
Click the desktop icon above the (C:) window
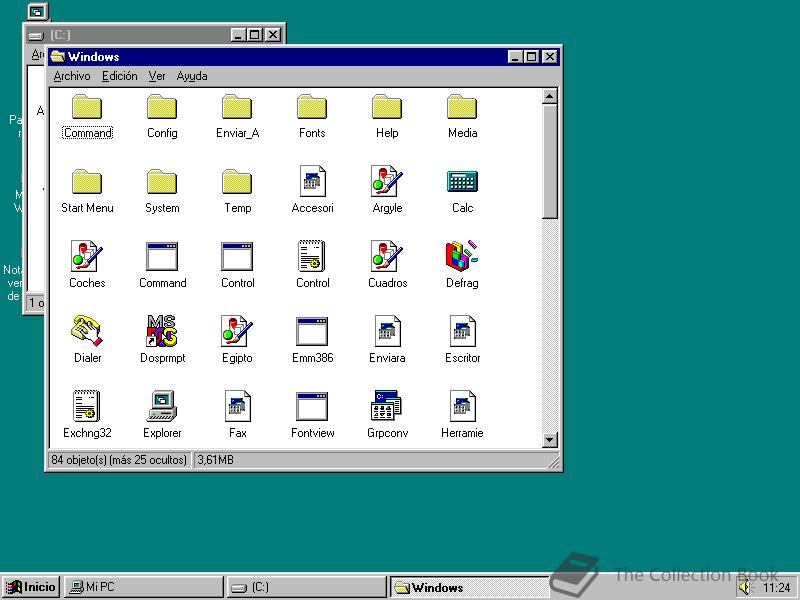[37, 11]
